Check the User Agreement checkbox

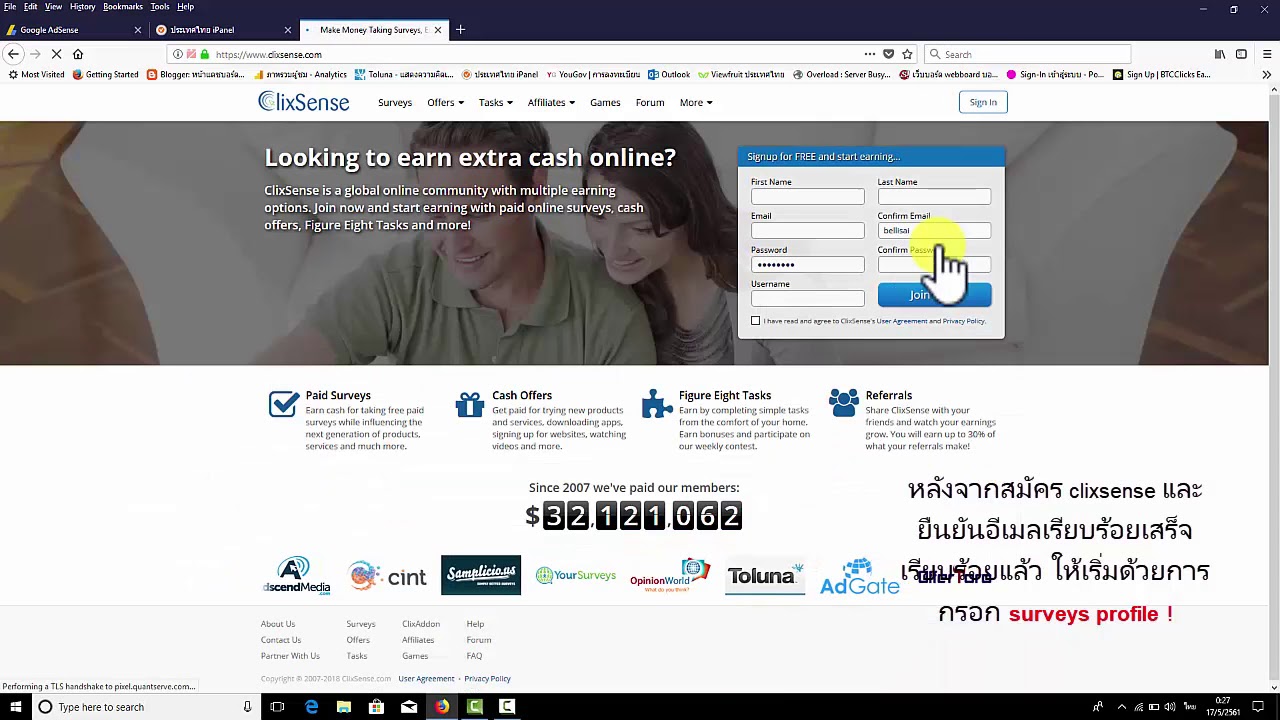[755, 321]
